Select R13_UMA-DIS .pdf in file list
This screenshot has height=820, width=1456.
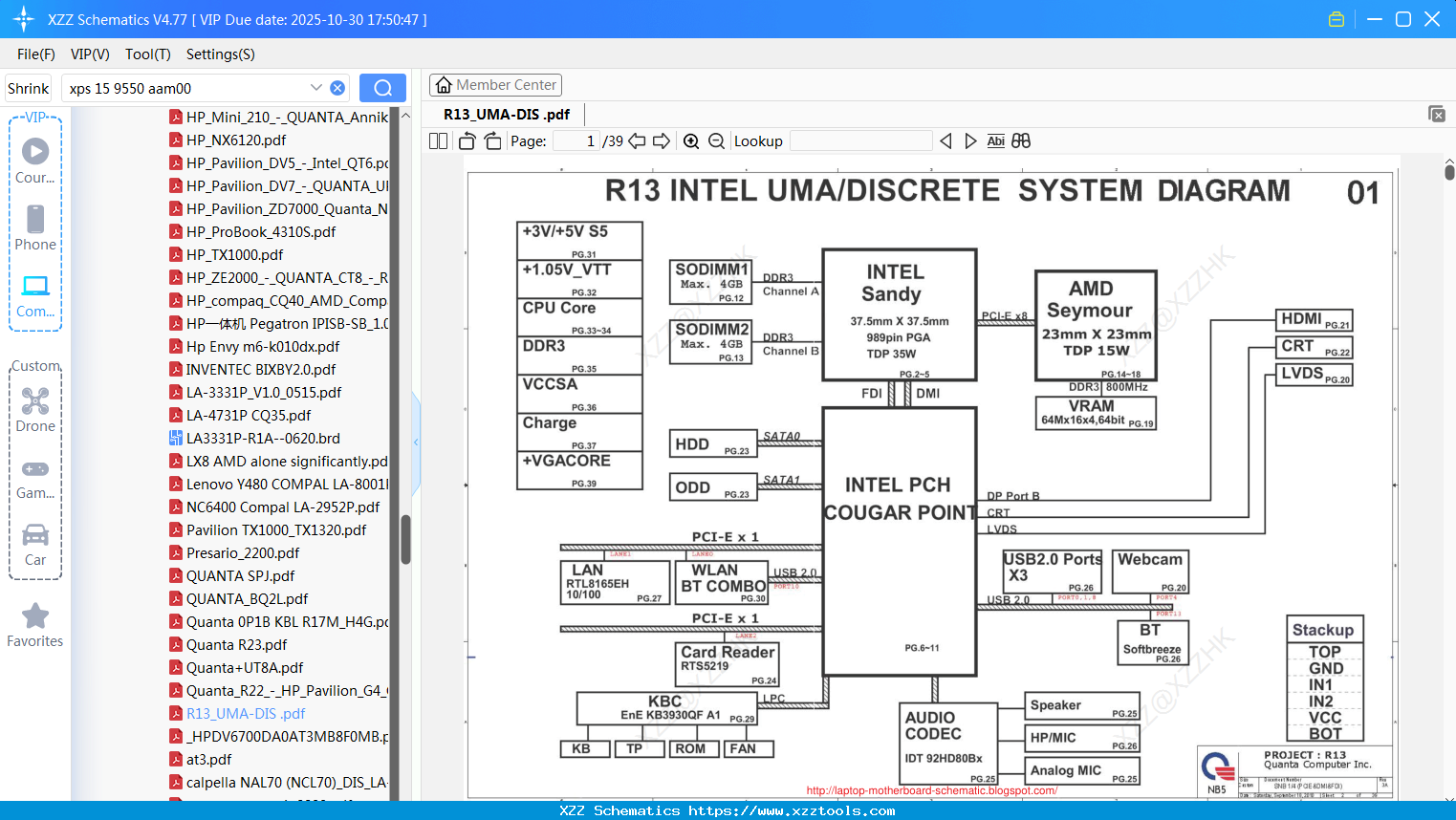click(246, 713)
